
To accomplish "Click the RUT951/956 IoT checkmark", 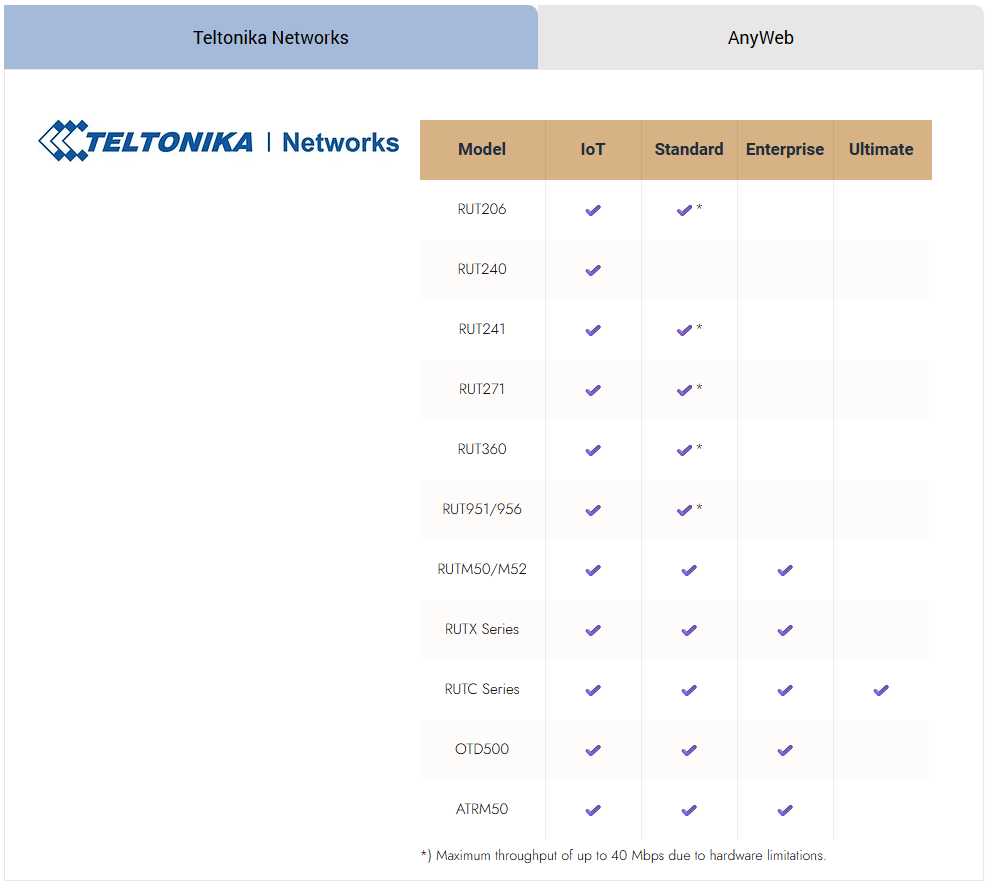I will 593,510.
